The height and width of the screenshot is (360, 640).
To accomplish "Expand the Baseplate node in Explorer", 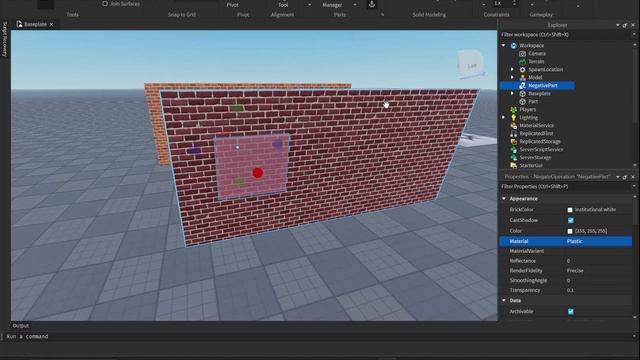I will tap(512, 93).
